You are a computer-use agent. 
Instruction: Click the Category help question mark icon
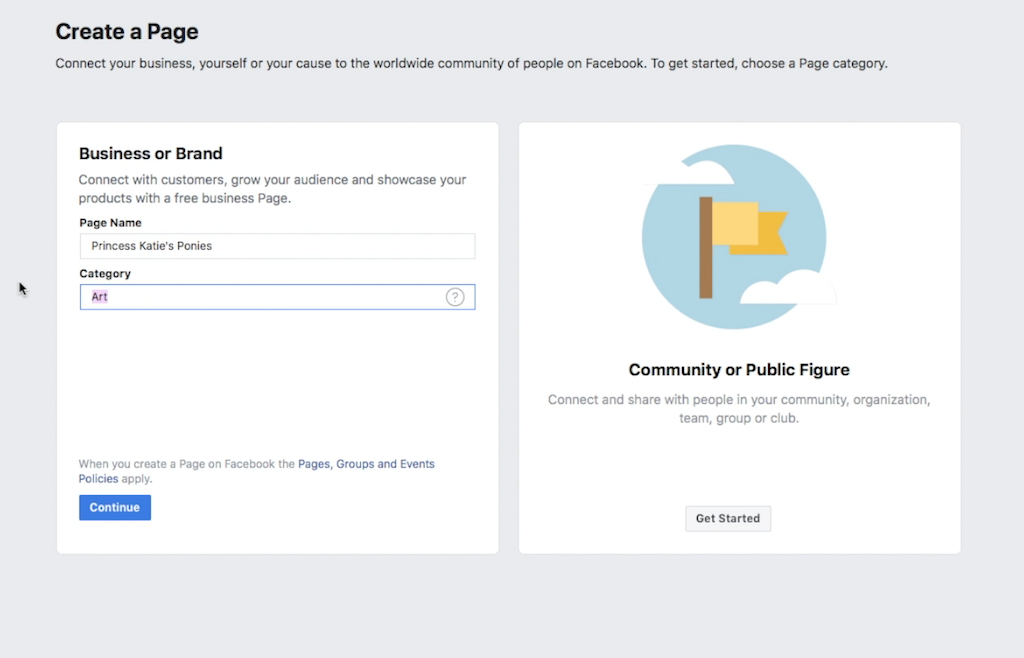455,297
